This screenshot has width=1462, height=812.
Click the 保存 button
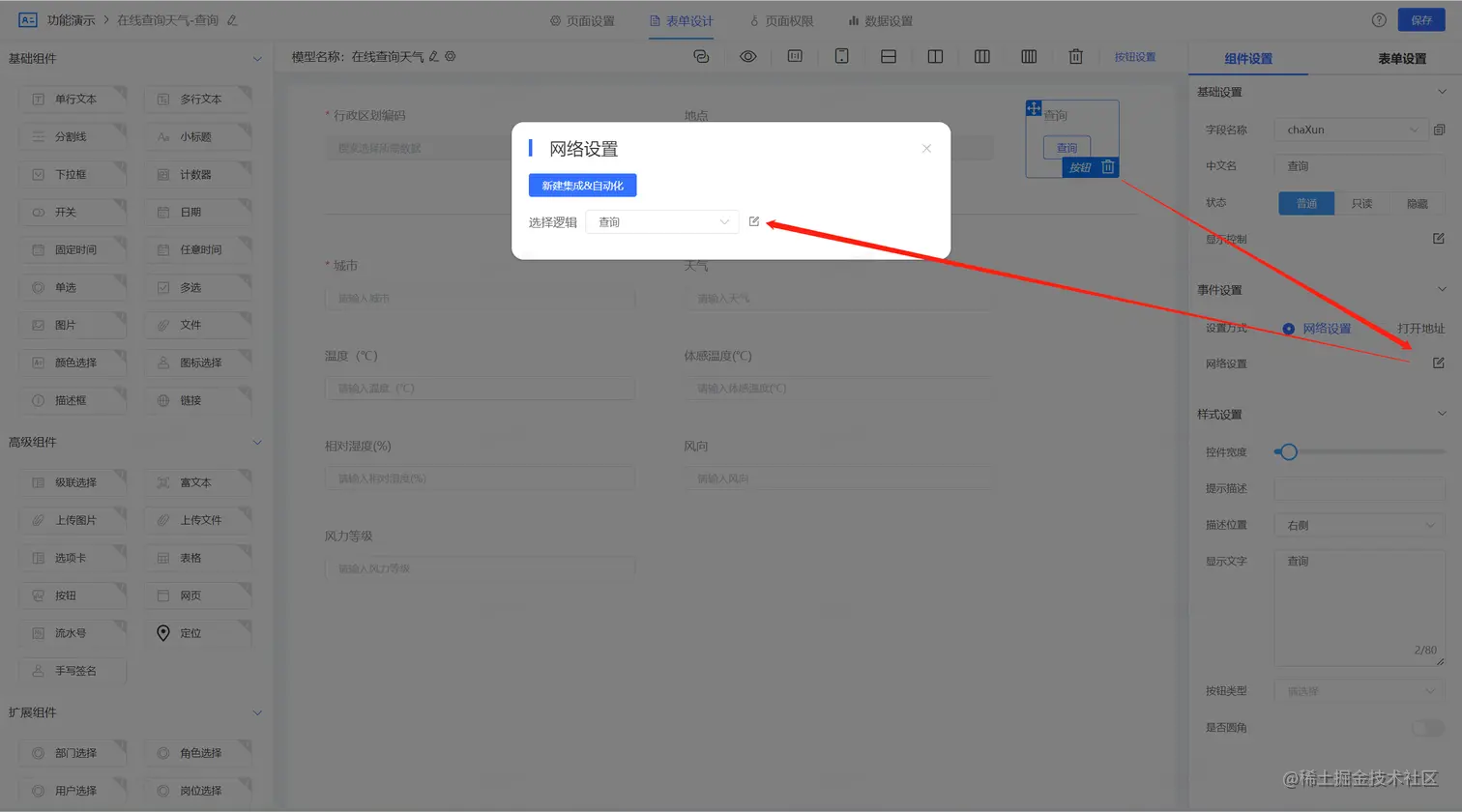click(x=1421, y=20)
